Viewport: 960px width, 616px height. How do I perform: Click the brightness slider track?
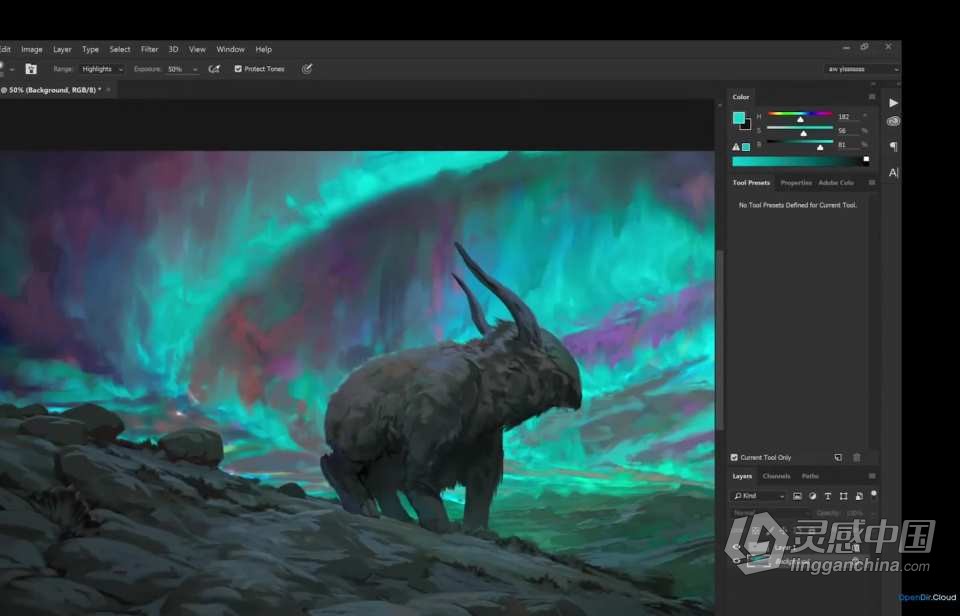click(800, 141)
